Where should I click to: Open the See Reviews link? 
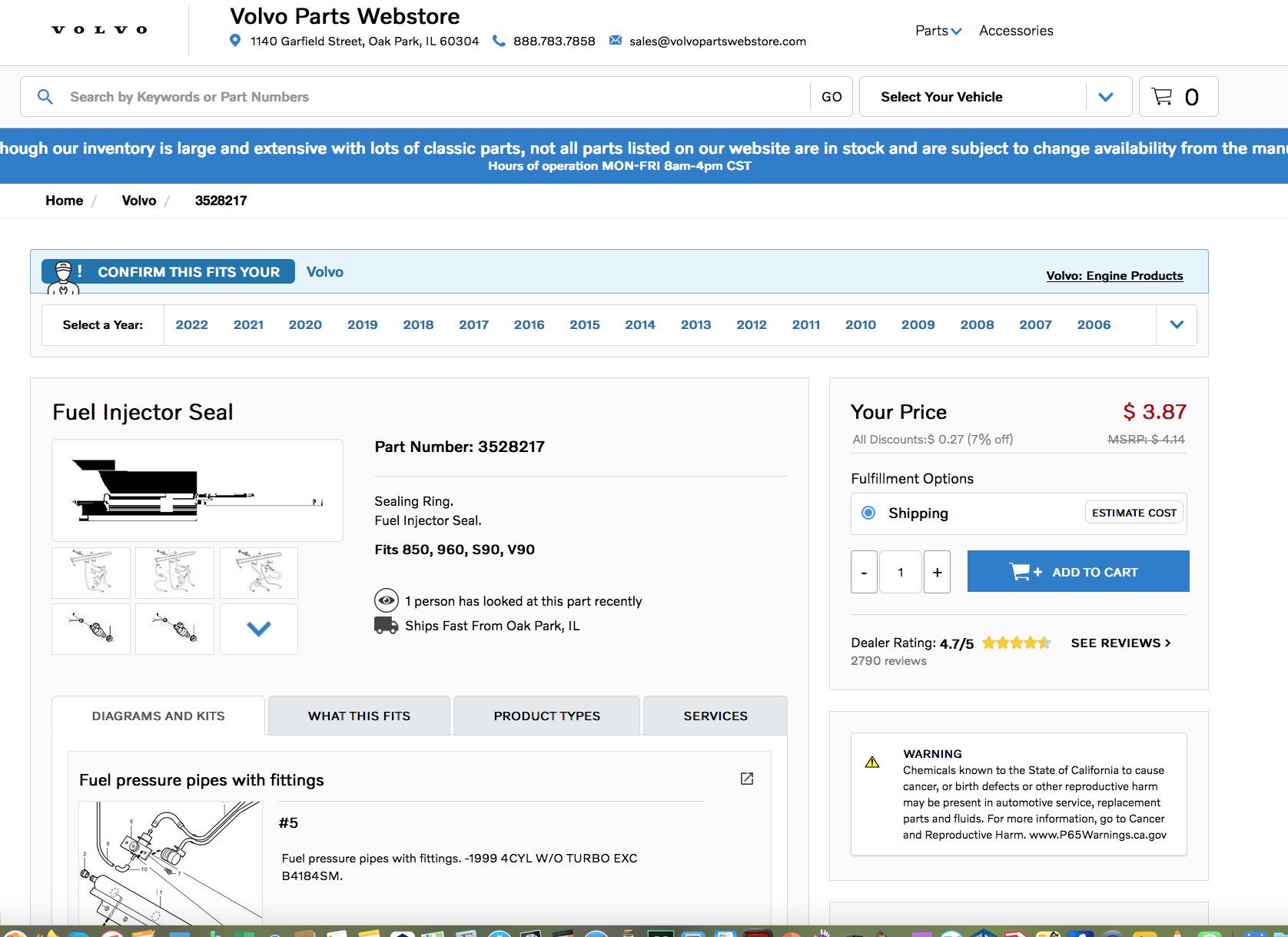[1120, 643]
